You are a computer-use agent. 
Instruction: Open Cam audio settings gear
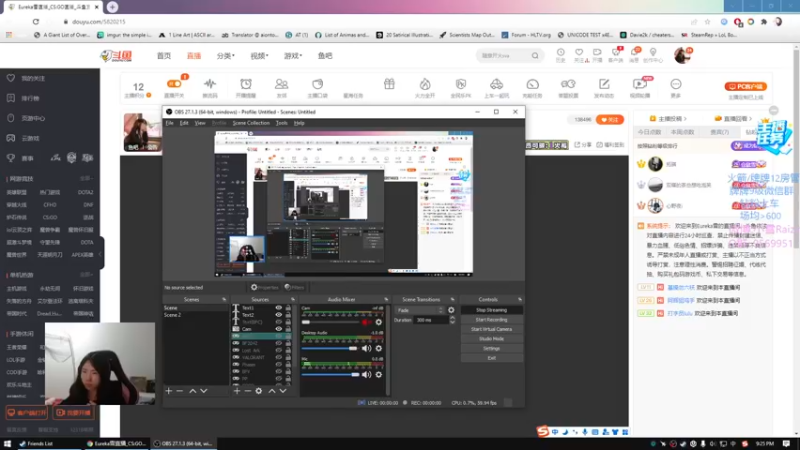click(x=379, y=322)
